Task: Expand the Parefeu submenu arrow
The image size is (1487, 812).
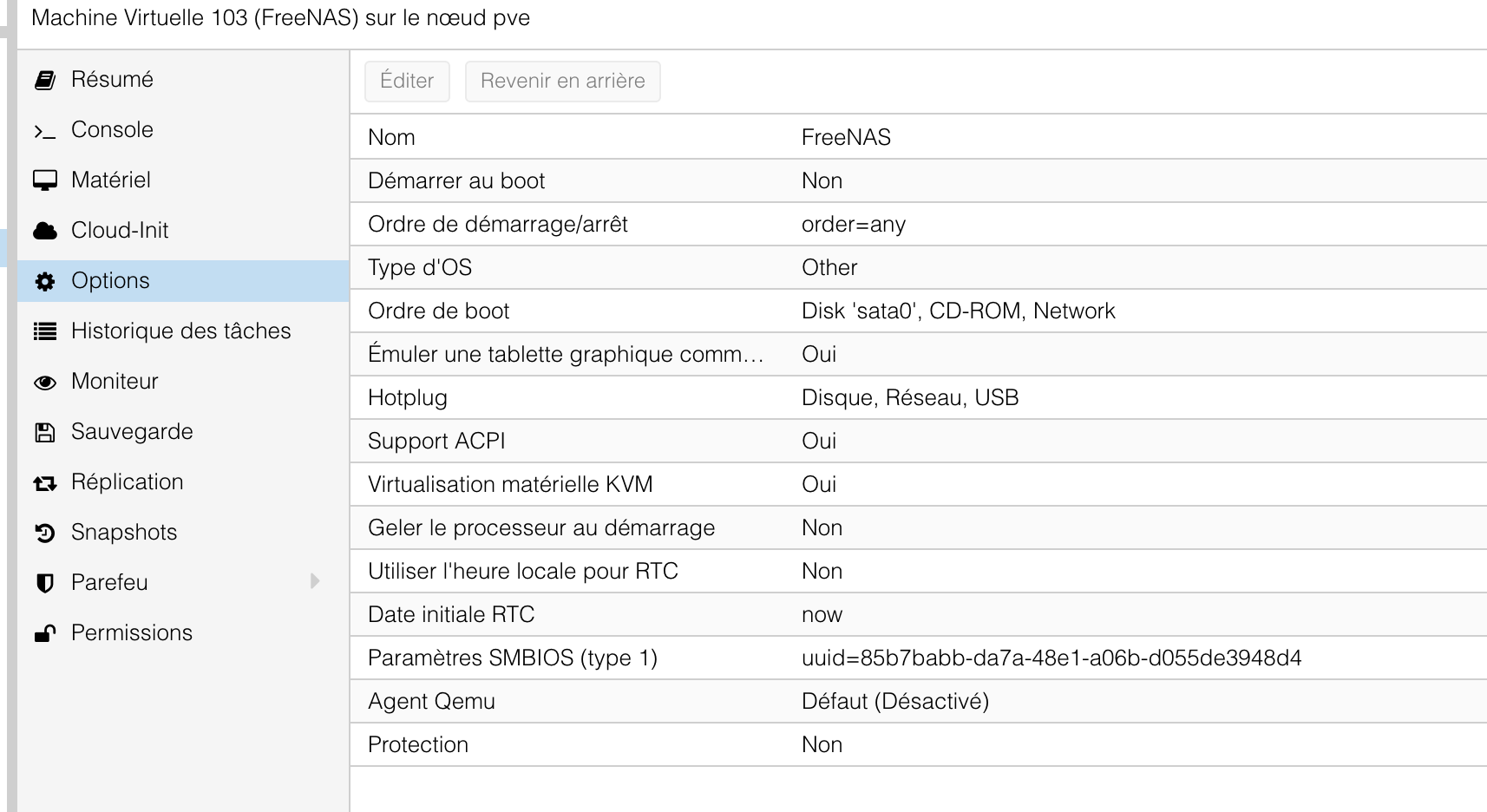Action: (x=316, y=581)
